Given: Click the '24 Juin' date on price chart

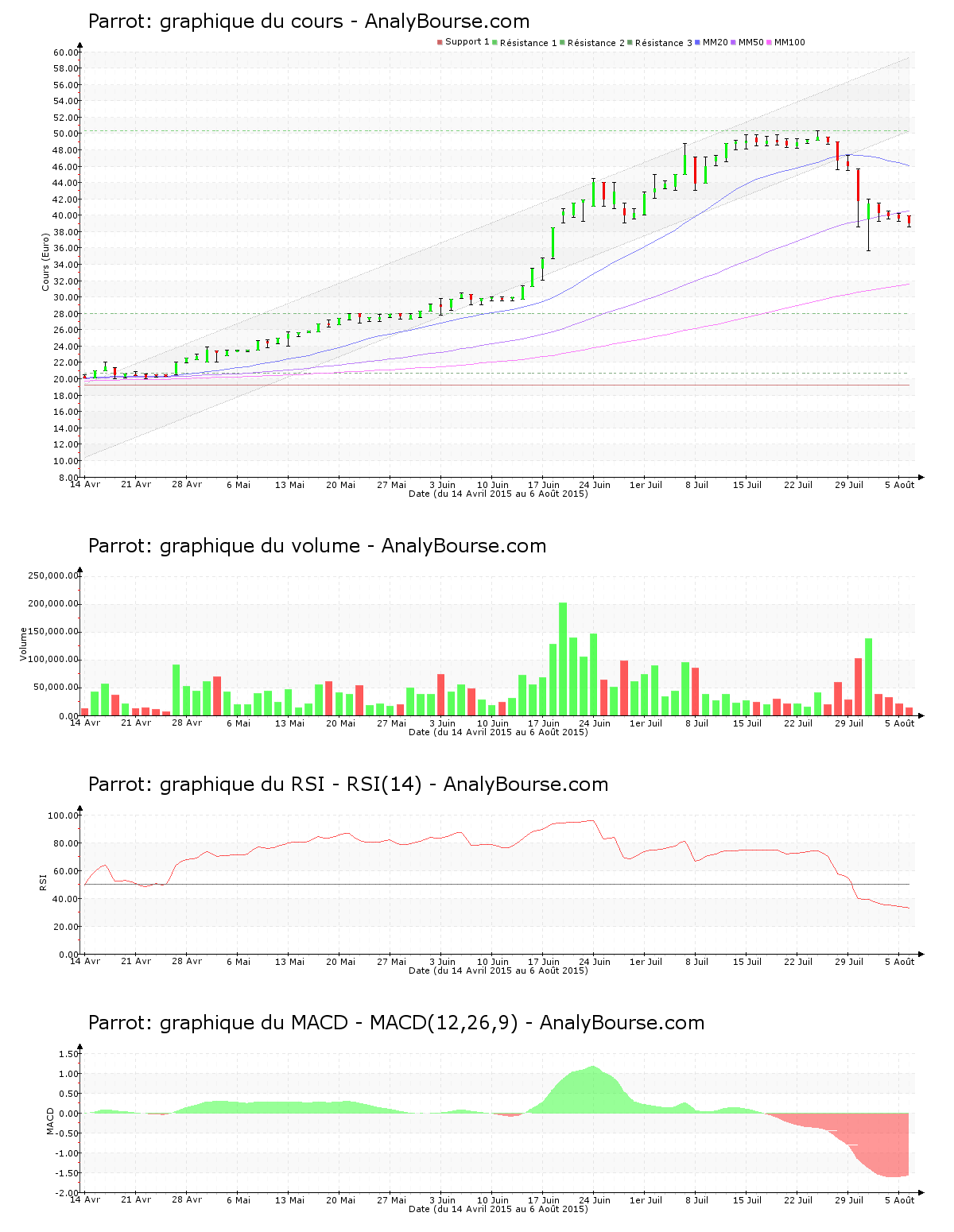Looking at the screenshot, I should pyautogui.click(x=595, y=485).
